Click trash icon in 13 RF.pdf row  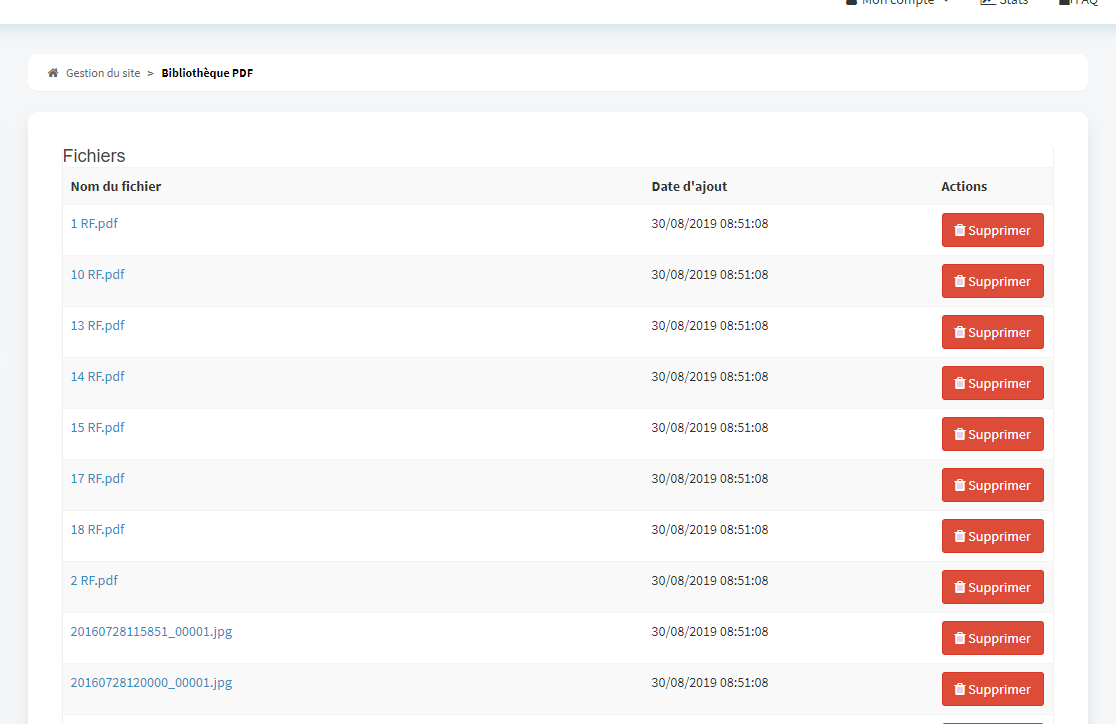point(960,332)
